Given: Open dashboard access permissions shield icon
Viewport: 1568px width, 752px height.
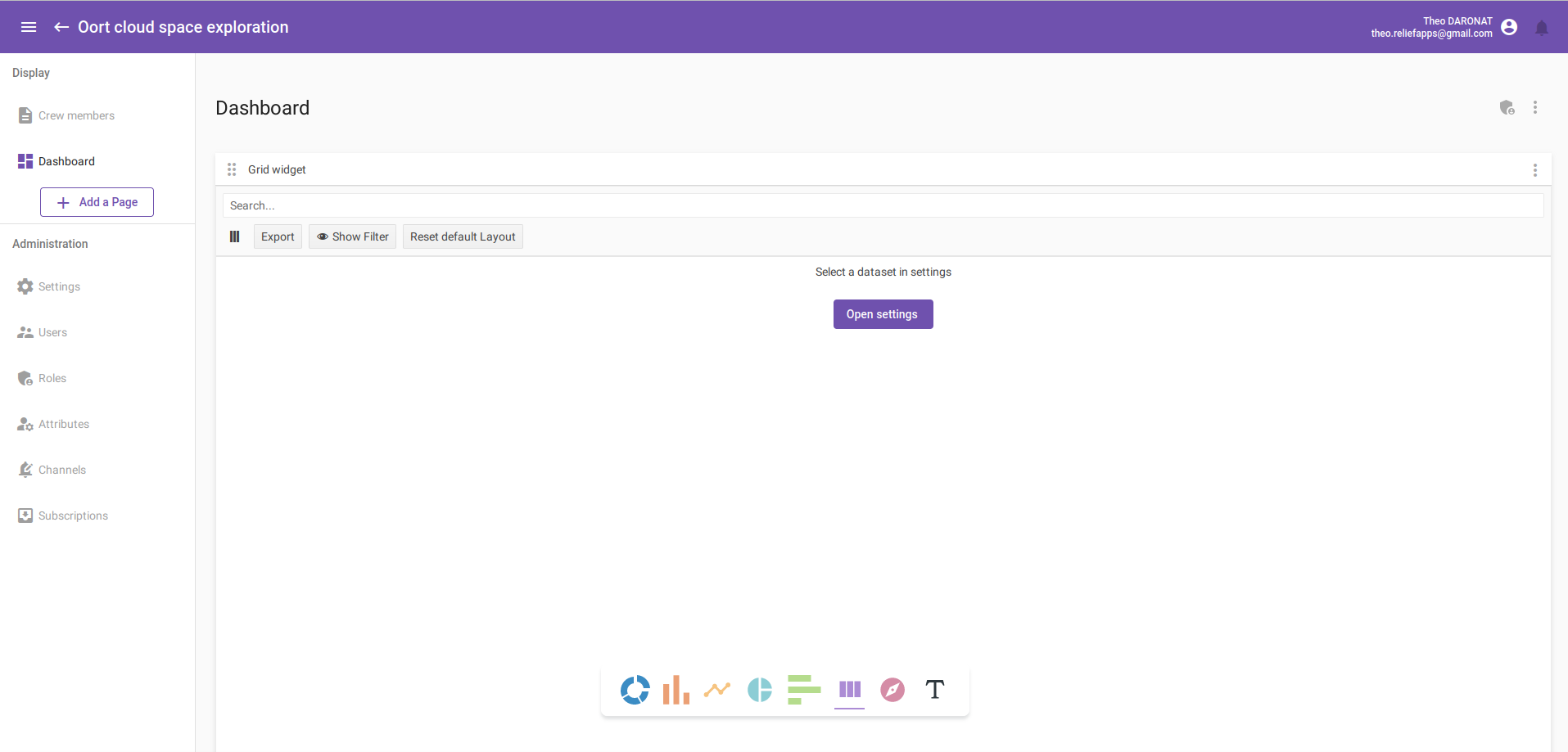Looking at the screenshot, I should point(1507,107).
